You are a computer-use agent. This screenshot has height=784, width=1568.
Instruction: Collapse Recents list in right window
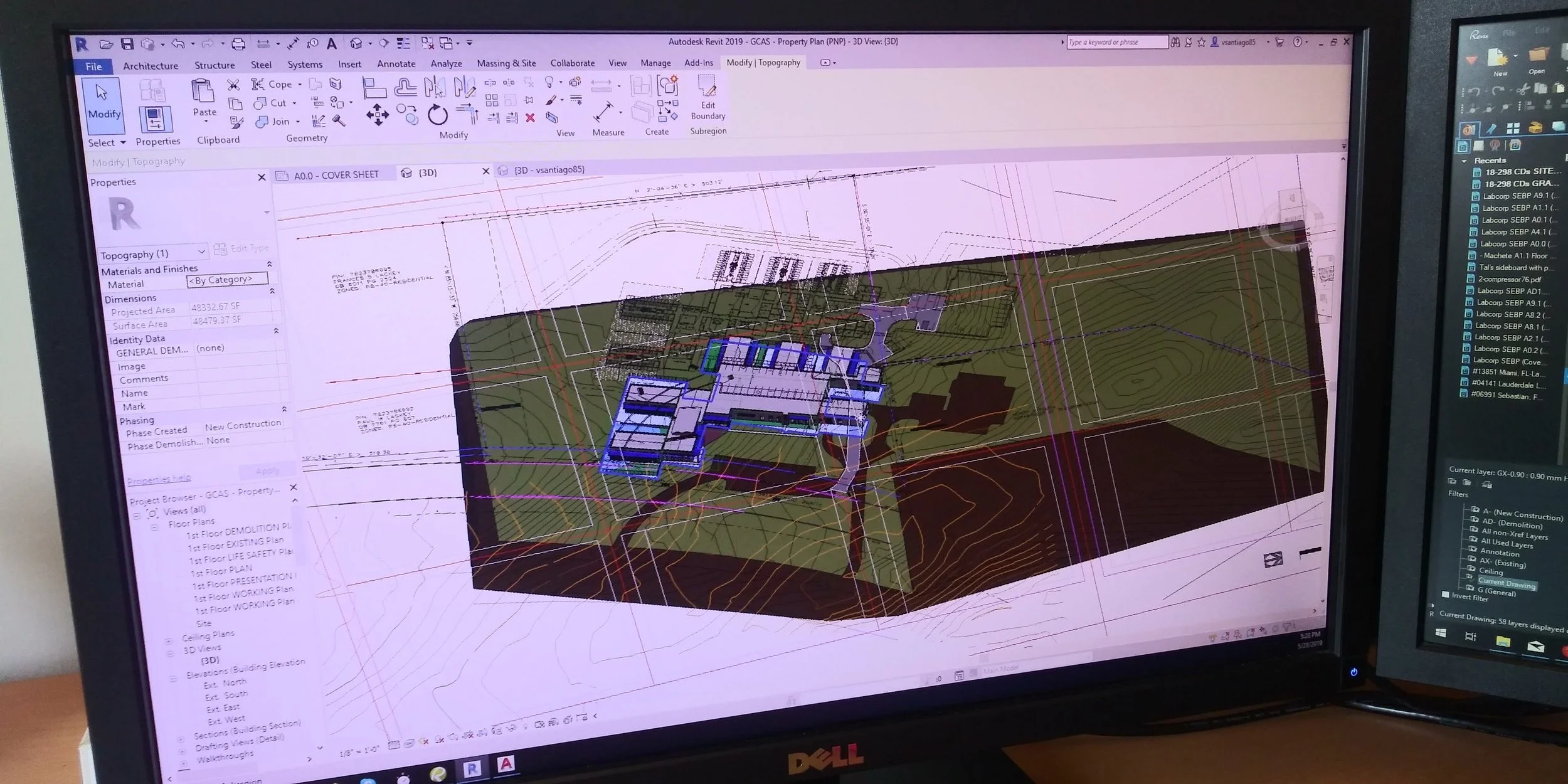[x=1465, y=161]
